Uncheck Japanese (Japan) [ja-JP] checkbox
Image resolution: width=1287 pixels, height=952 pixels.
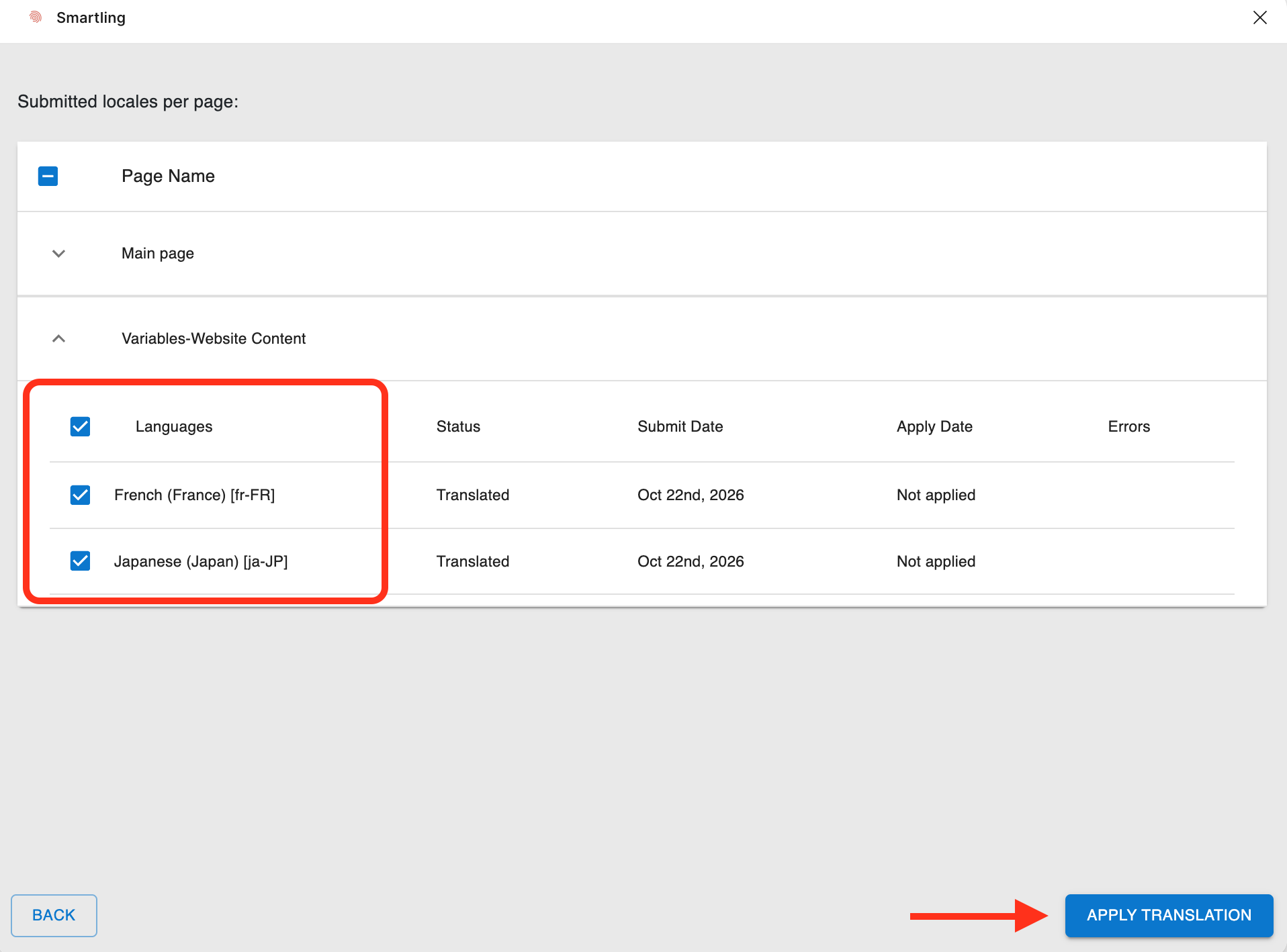pos(80,561)
